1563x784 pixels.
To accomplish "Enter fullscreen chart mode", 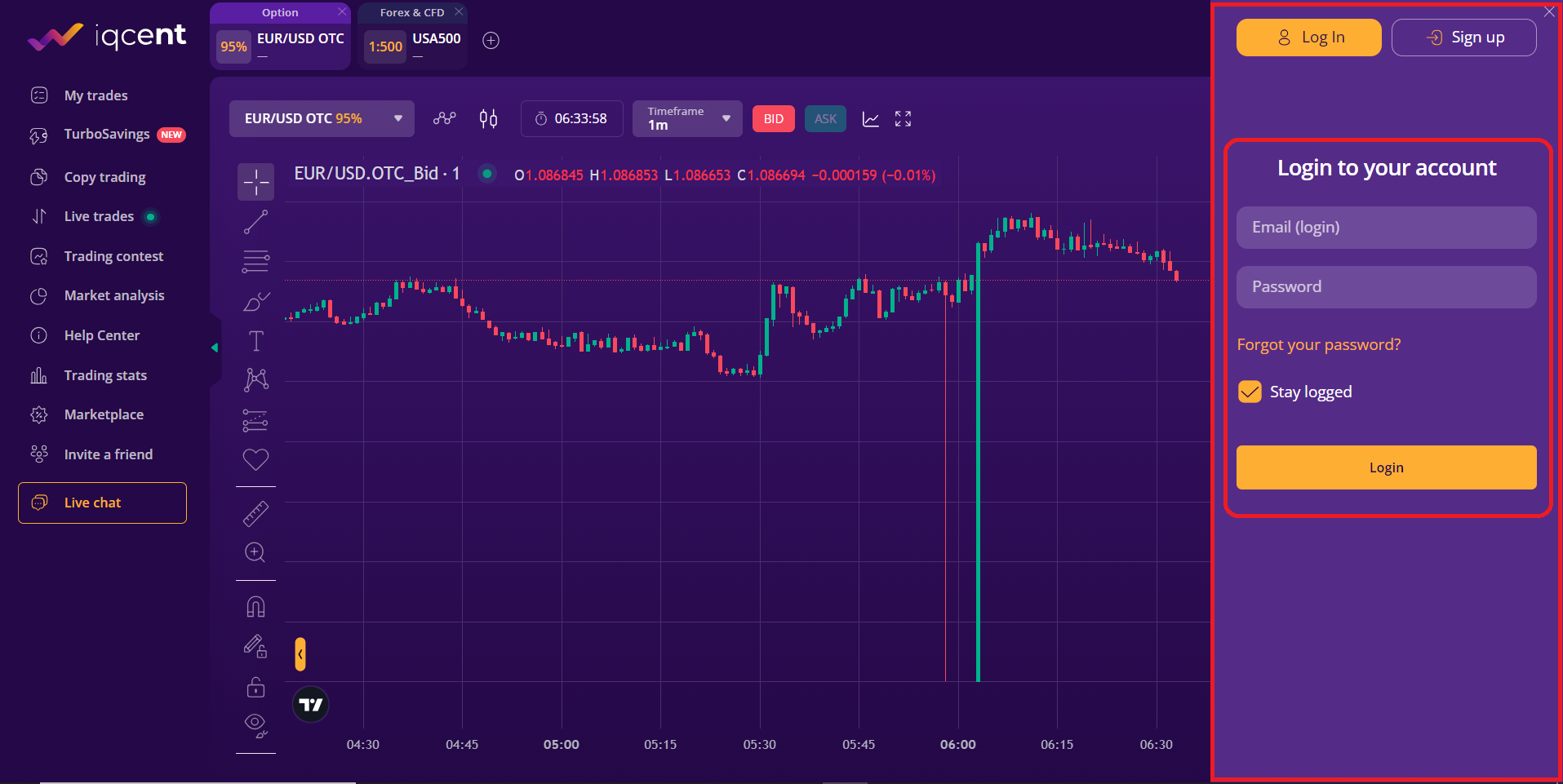I will 903,119.
